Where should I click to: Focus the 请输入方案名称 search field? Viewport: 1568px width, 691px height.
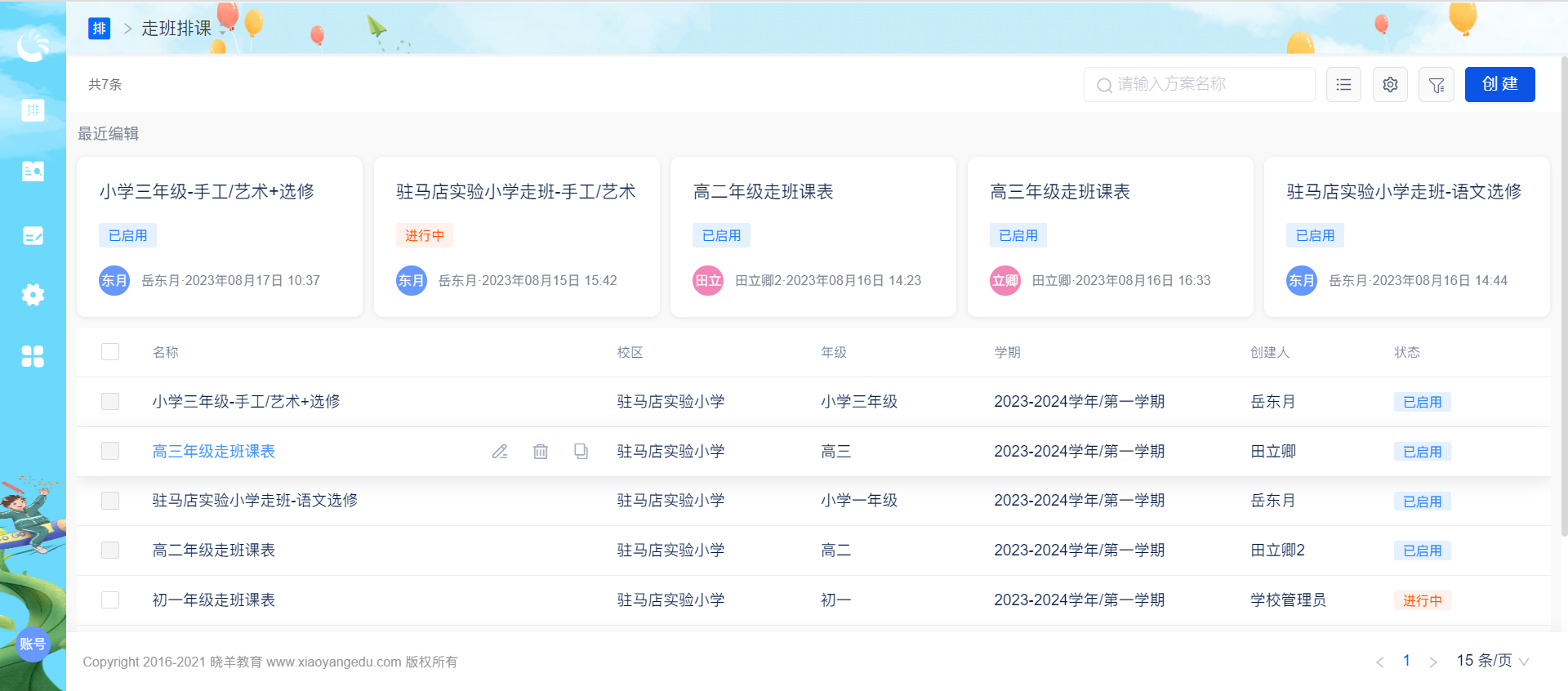[1199, 84]
